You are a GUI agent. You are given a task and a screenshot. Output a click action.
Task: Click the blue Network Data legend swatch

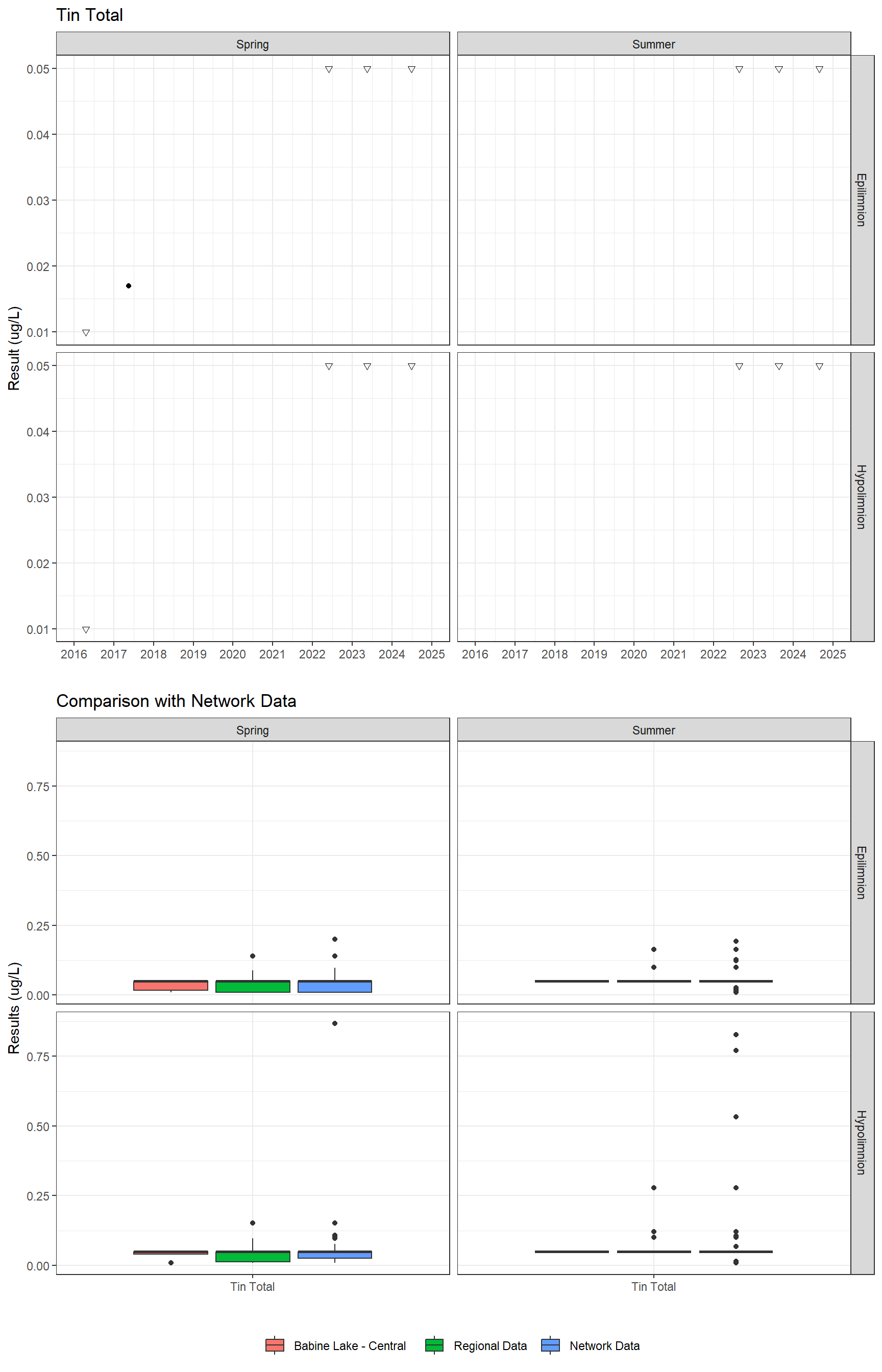click(550, 1345)
